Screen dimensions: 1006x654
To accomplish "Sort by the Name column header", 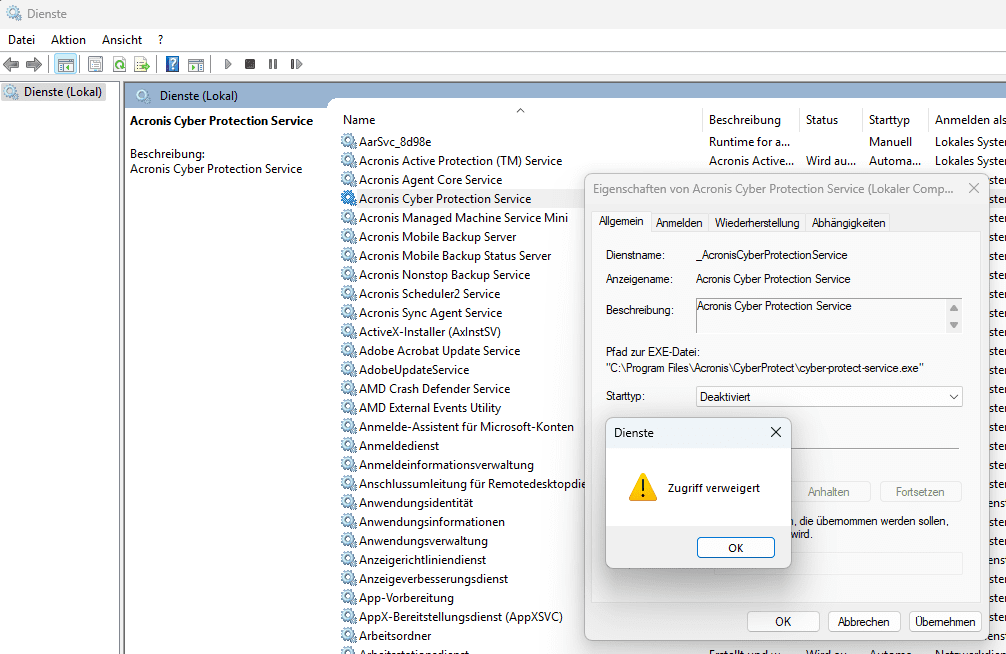I will click(522, 120).
